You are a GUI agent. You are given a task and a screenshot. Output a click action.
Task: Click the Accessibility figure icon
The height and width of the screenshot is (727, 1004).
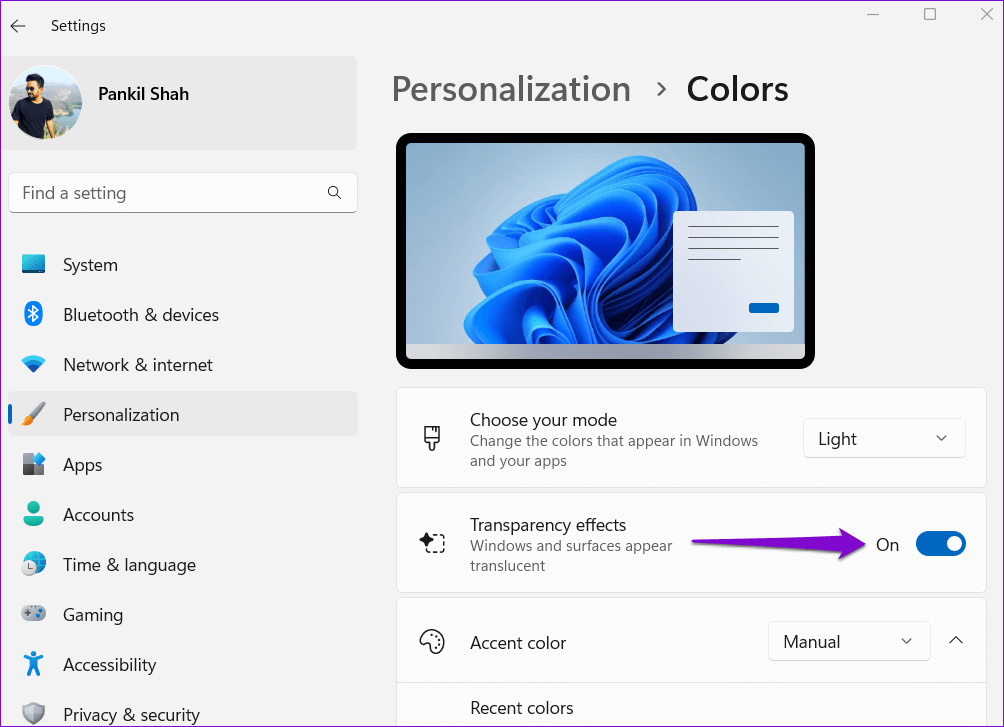tap(34, 665)
